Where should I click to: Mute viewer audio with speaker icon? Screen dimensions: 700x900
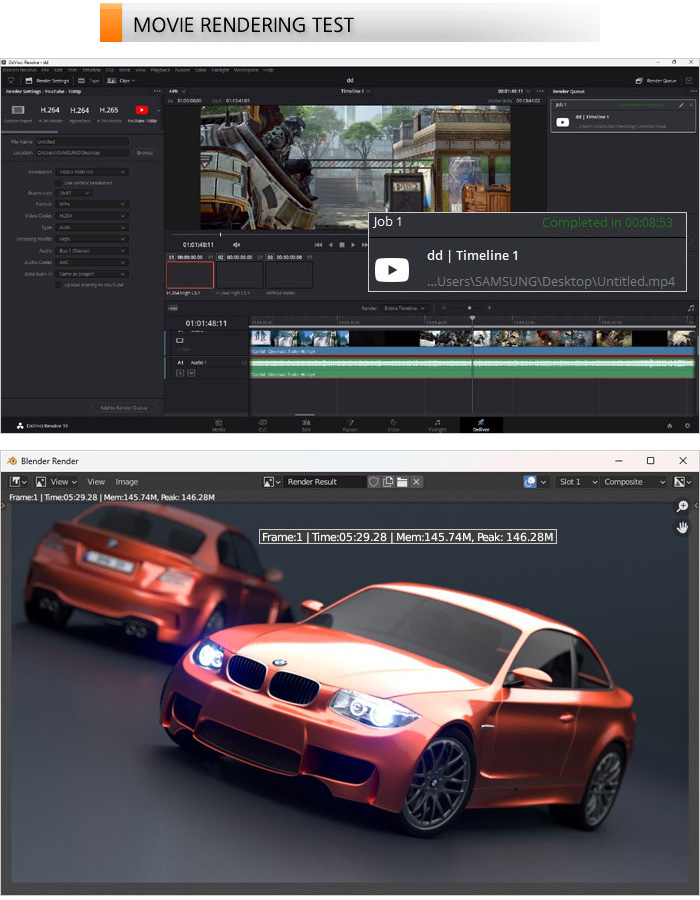point(236,245)
